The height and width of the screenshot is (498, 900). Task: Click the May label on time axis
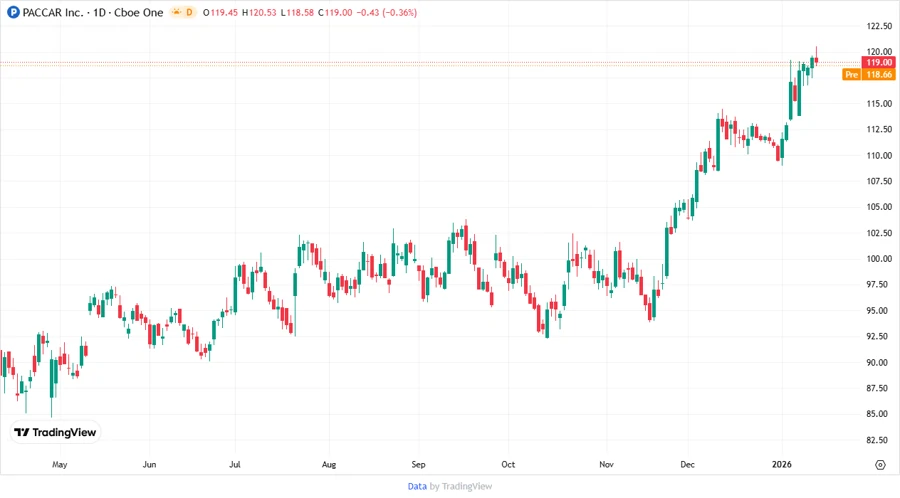point(60,465)
